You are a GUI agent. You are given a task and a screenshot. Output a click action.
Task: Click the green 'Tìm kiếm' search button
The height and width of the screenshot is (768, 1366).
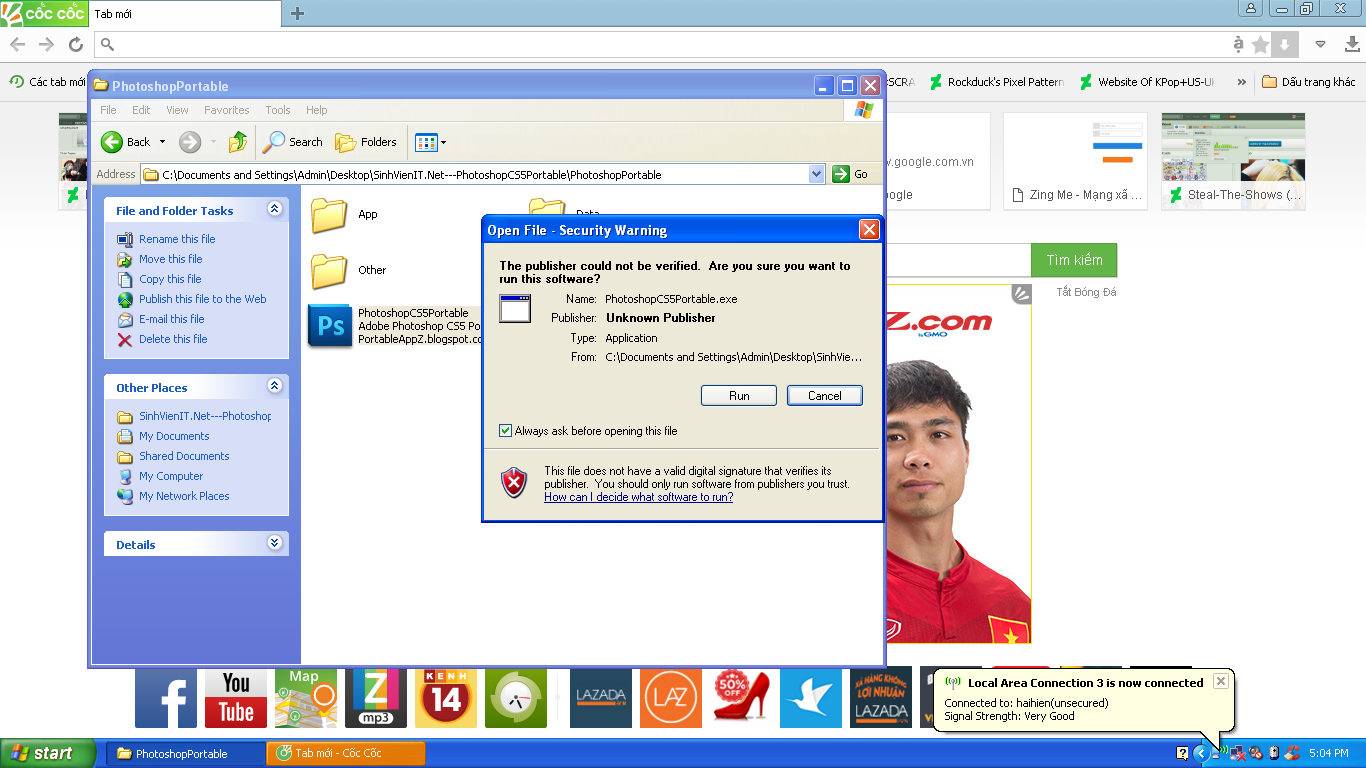click(x=1074, y=260)
